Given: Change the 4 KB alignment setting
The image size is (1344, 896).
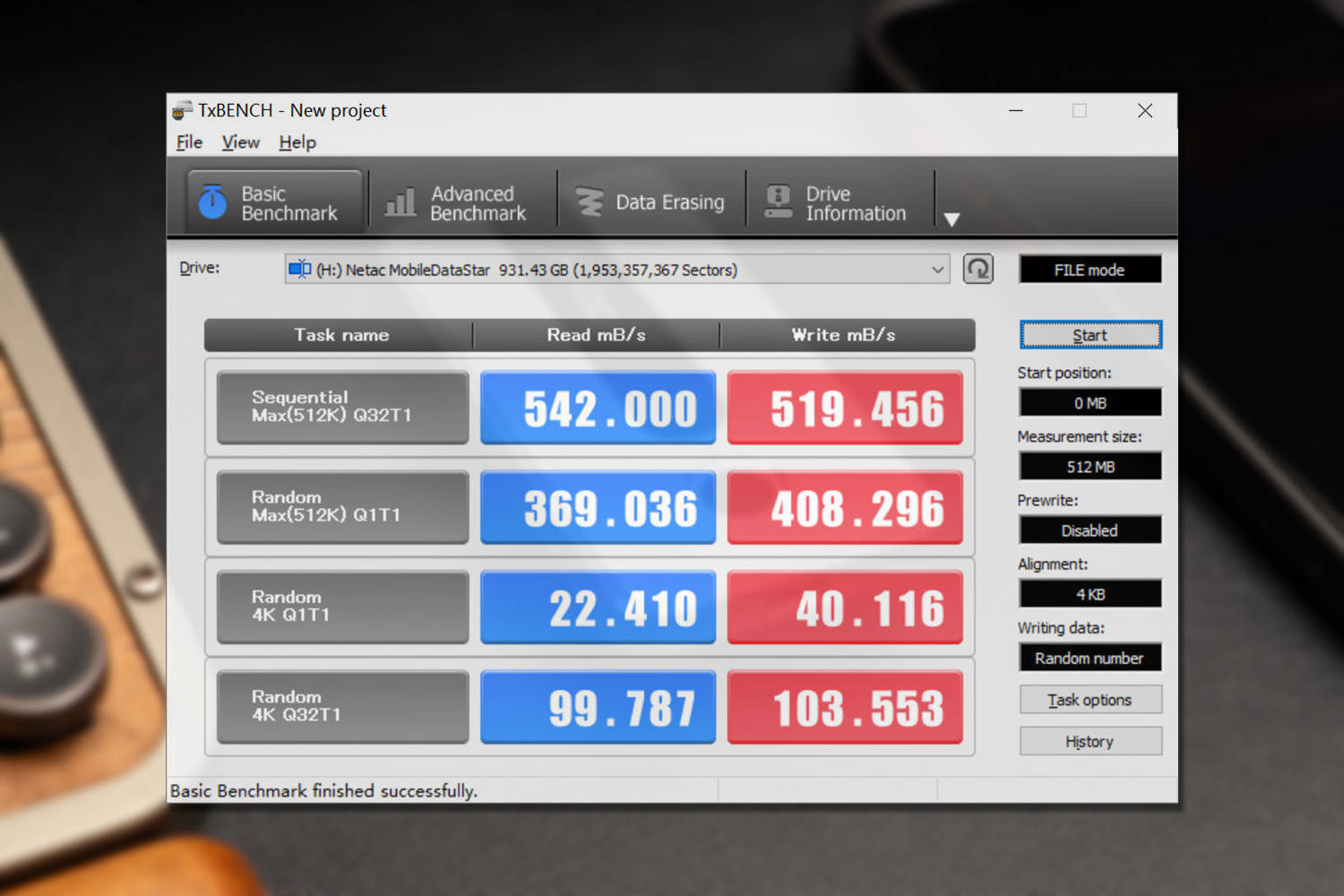Looking at the screenshot, I should pos(1090,593).
